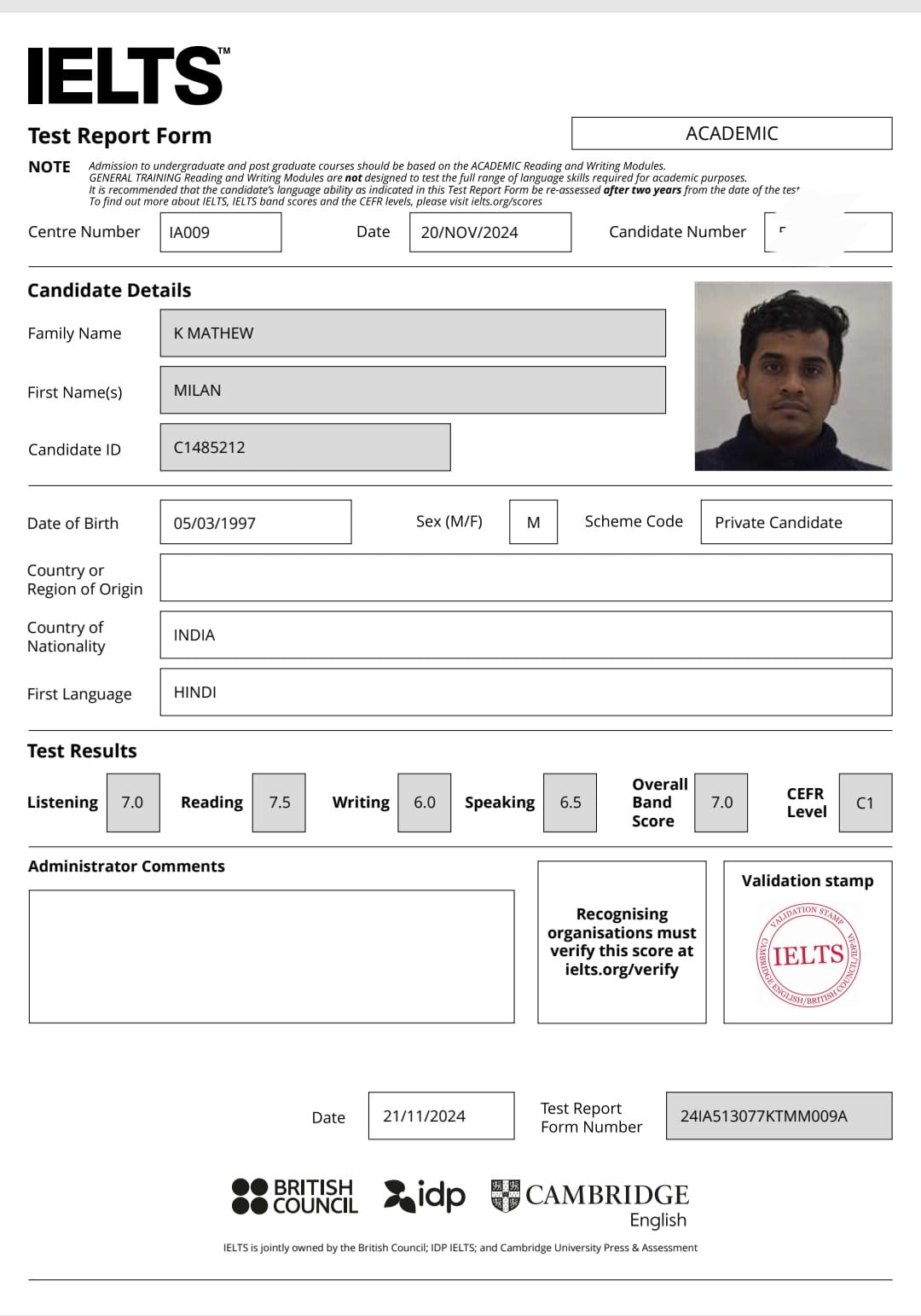This screenshot has height=1316, width=921.
Task: Click the issue date field 21/11/2024
Action: tap(442, 1116)
